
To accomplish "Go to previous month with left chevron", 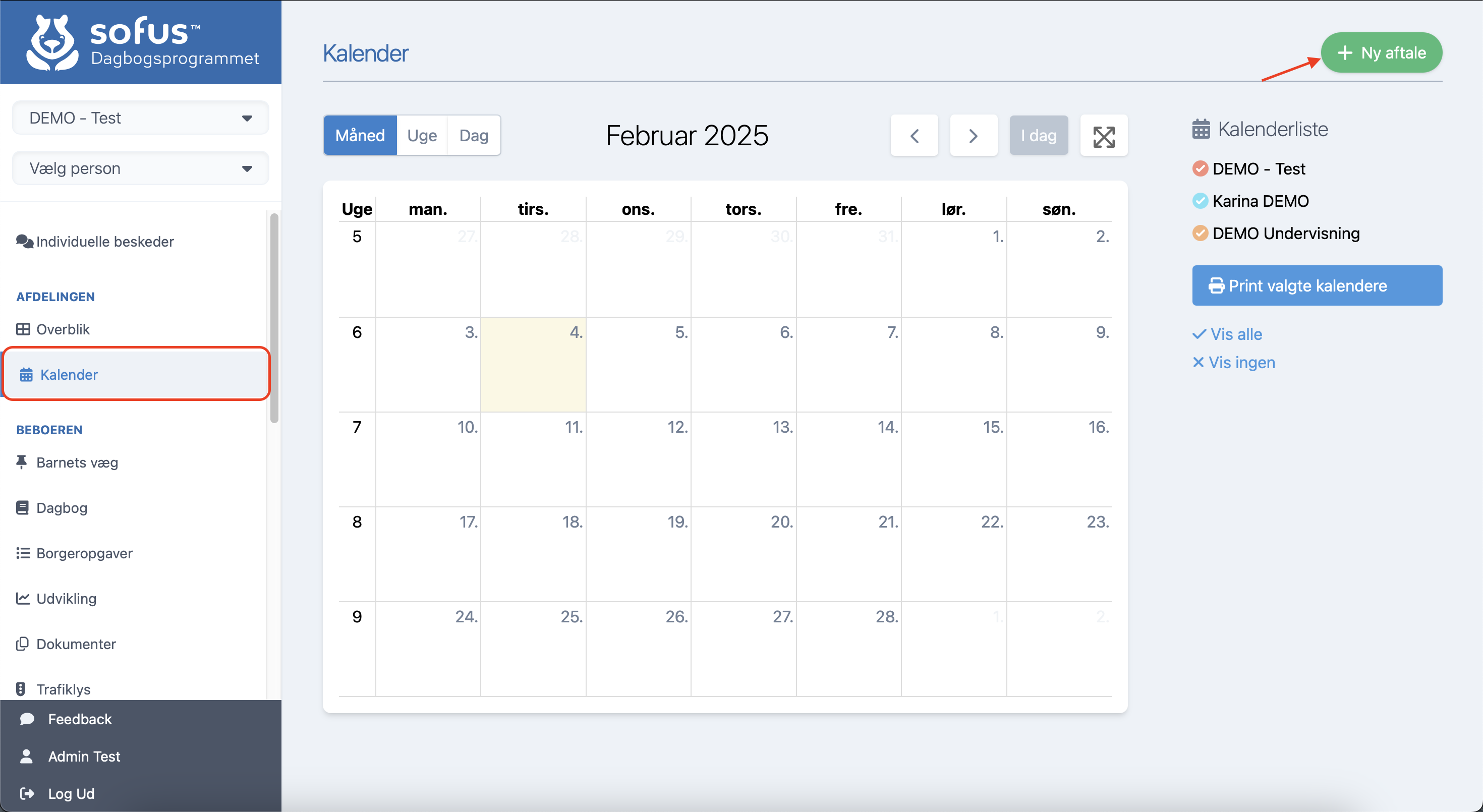I will pyautogui.click(x=914, y=136).
